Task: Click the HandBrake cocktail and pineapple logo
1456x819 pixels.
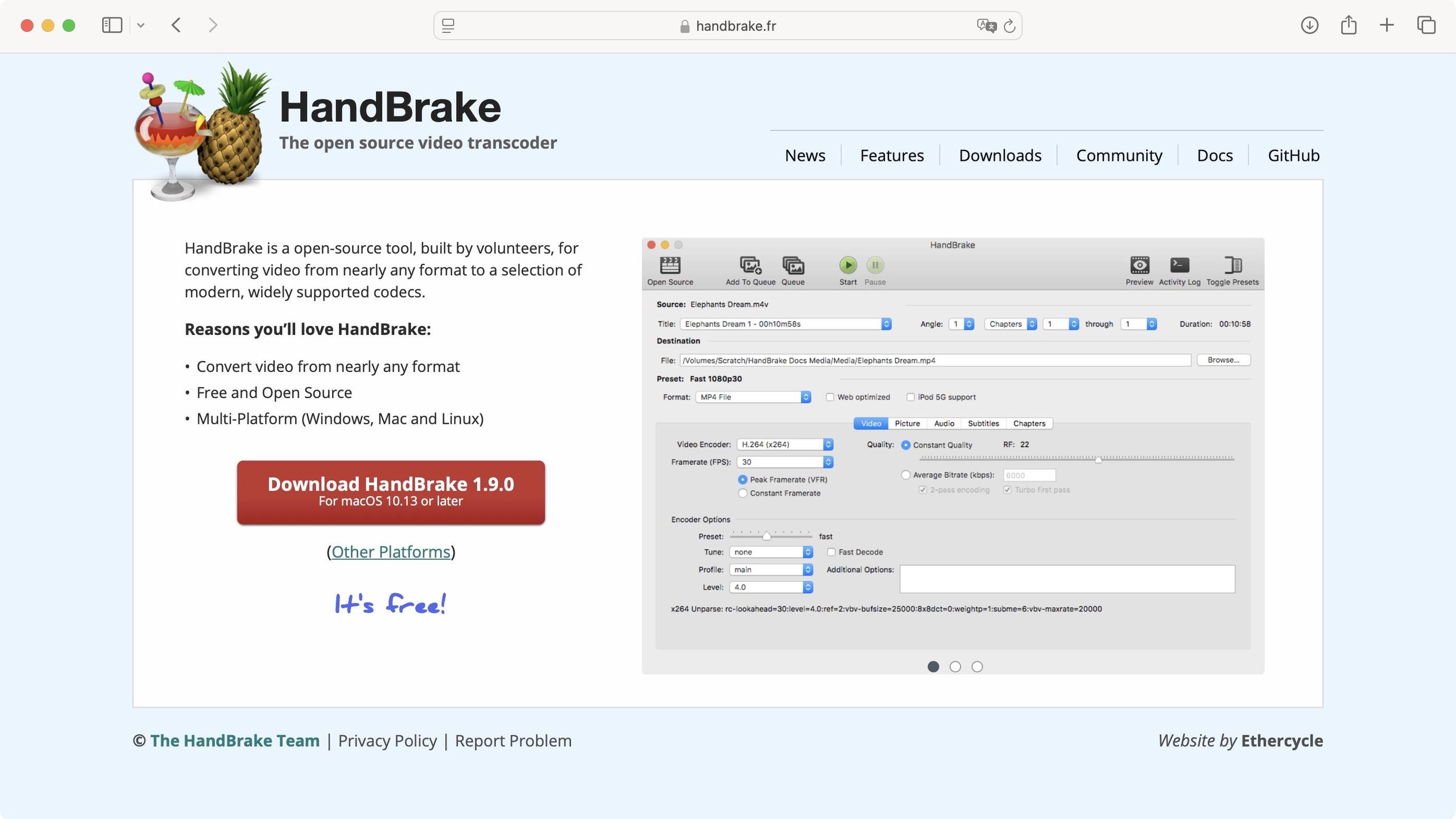Action: (202, 132)
